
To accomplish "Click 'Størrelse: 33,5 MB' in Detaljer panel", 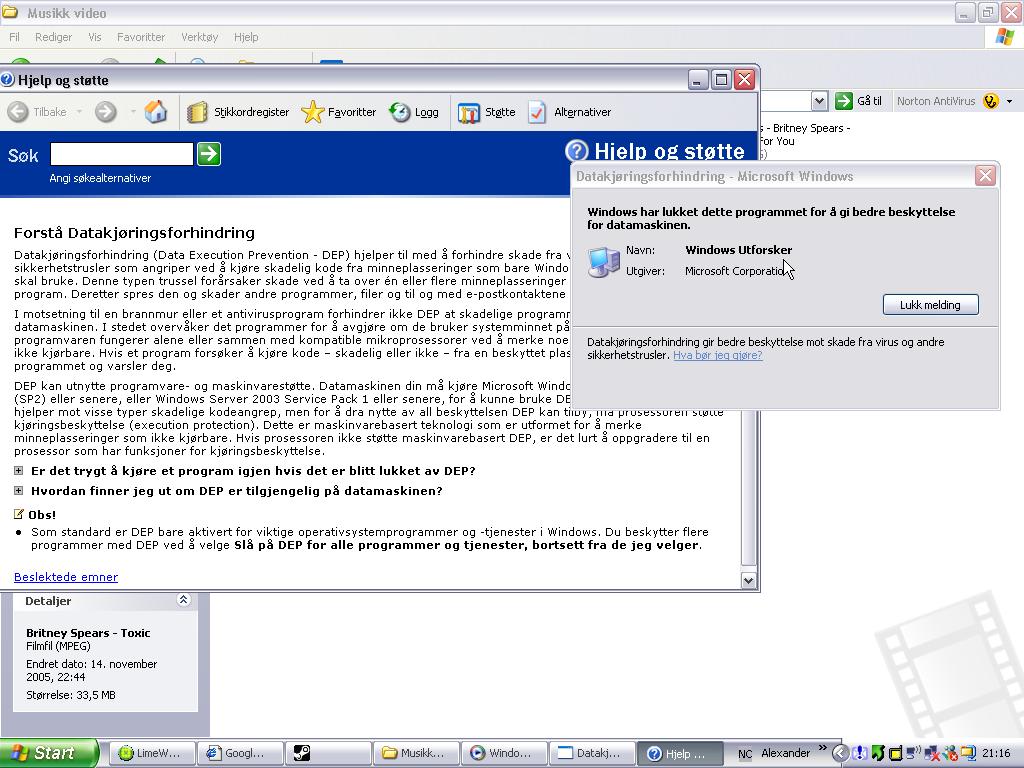I will 71,695.
